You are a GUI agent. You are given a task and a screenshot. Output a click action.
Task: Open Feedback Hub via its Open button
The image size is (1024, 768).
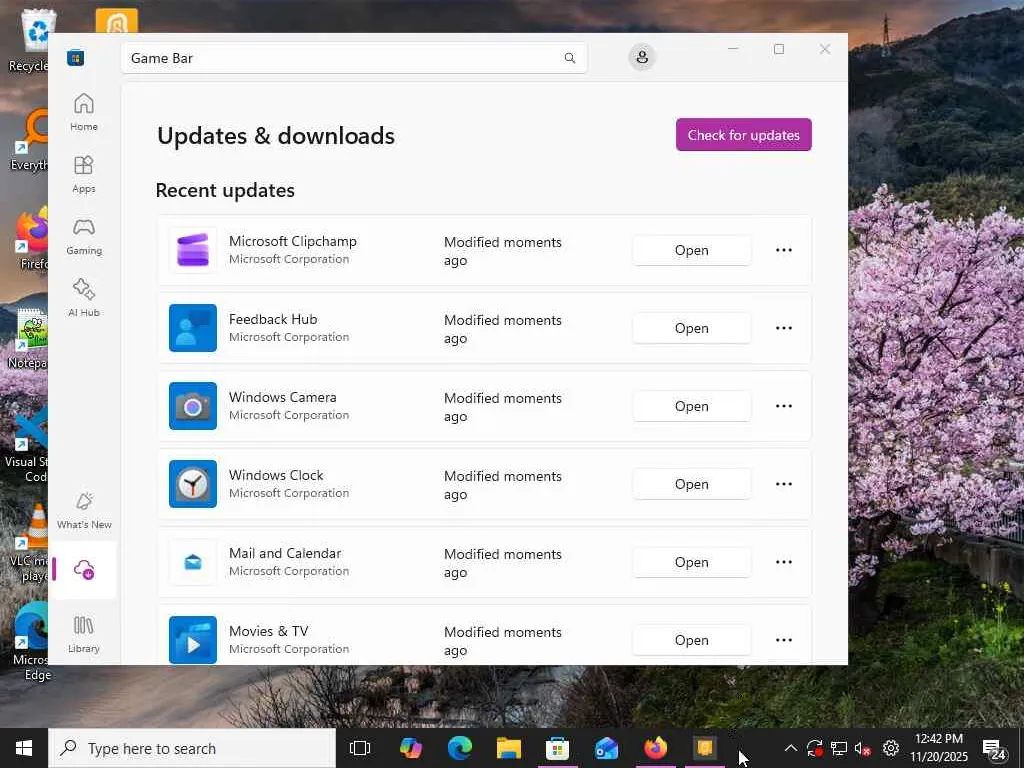click(692, 328)
